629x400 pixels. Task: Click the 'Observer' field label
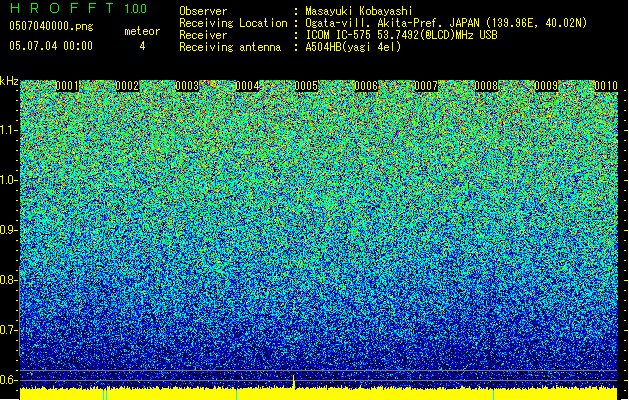(x=203, y=11)
